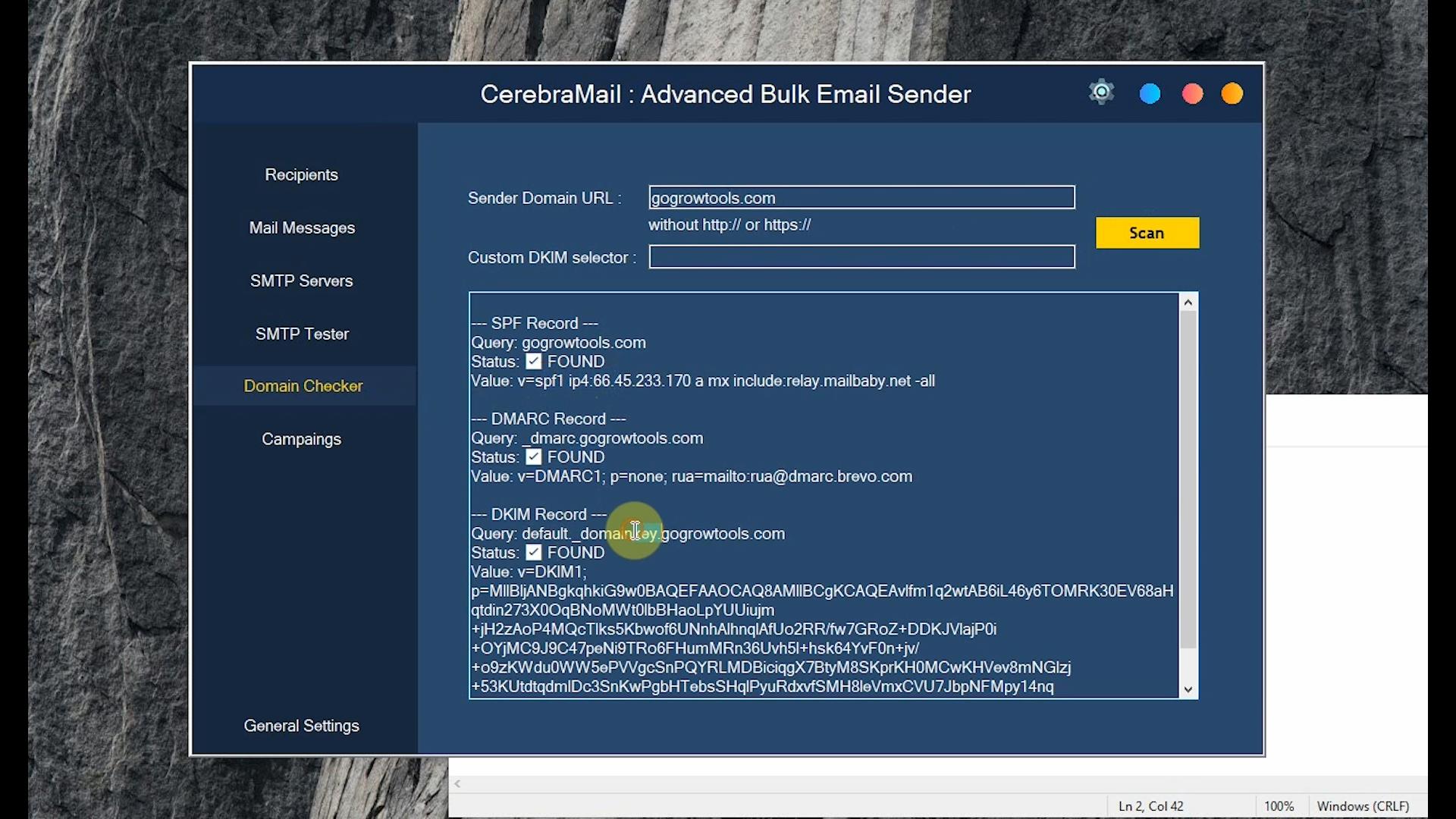Click the blue circle window button
1456x819 pixels.
[1150, 94]
